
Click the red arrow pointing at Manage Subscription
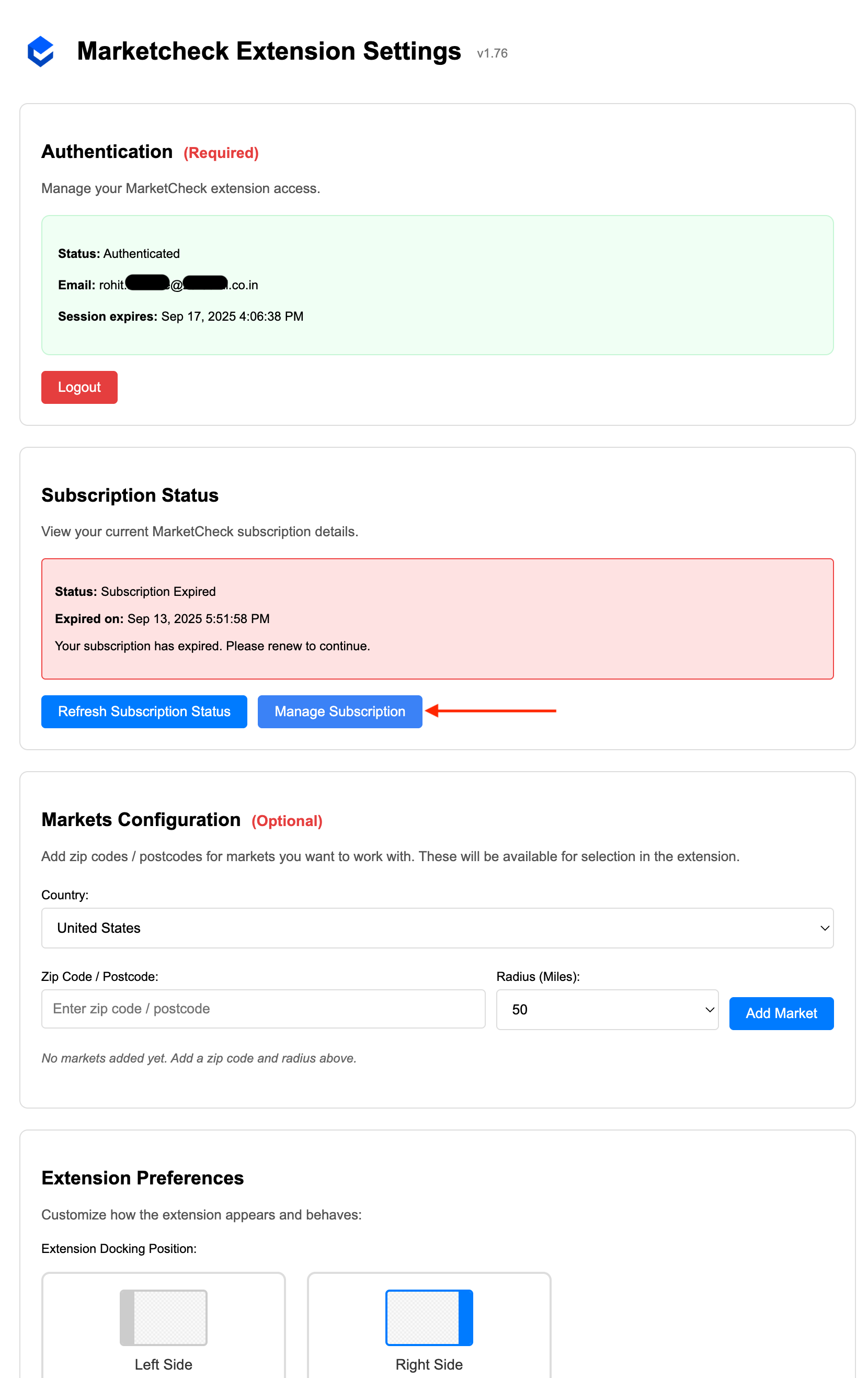click(490, 711)
